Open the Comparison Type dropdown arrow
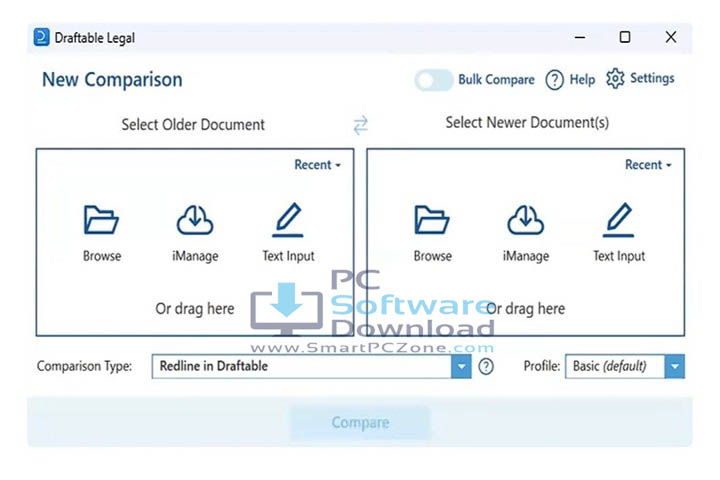720x480 pixels. coord(461,366)
